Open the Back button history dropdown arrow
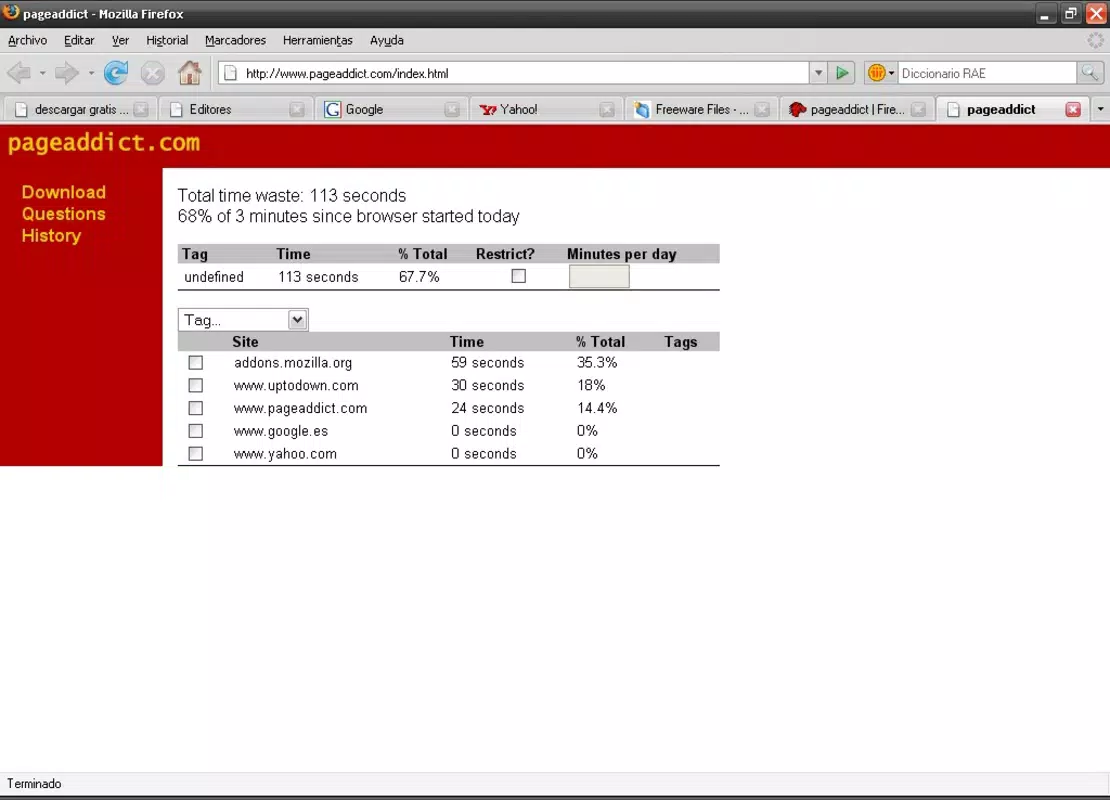 click(x=42, y=73)
